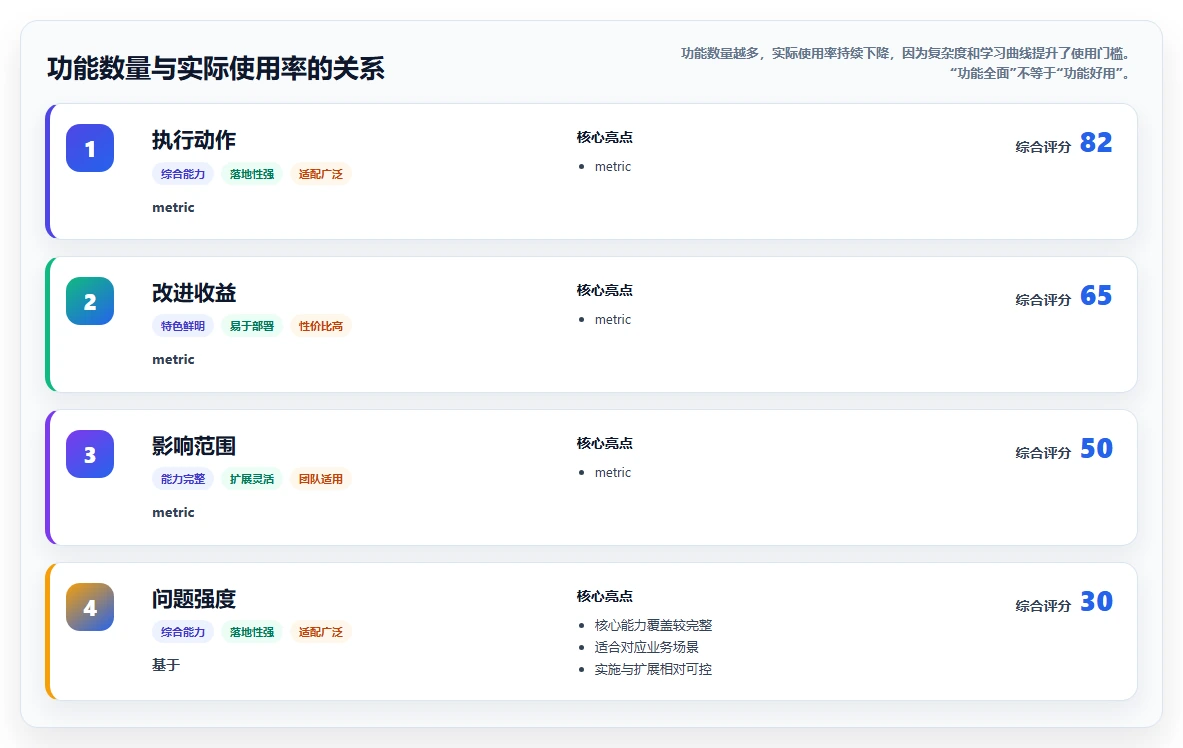Click the number 3 rank badge
This screenshot has height=748, width=1183.
click(90, 454)
